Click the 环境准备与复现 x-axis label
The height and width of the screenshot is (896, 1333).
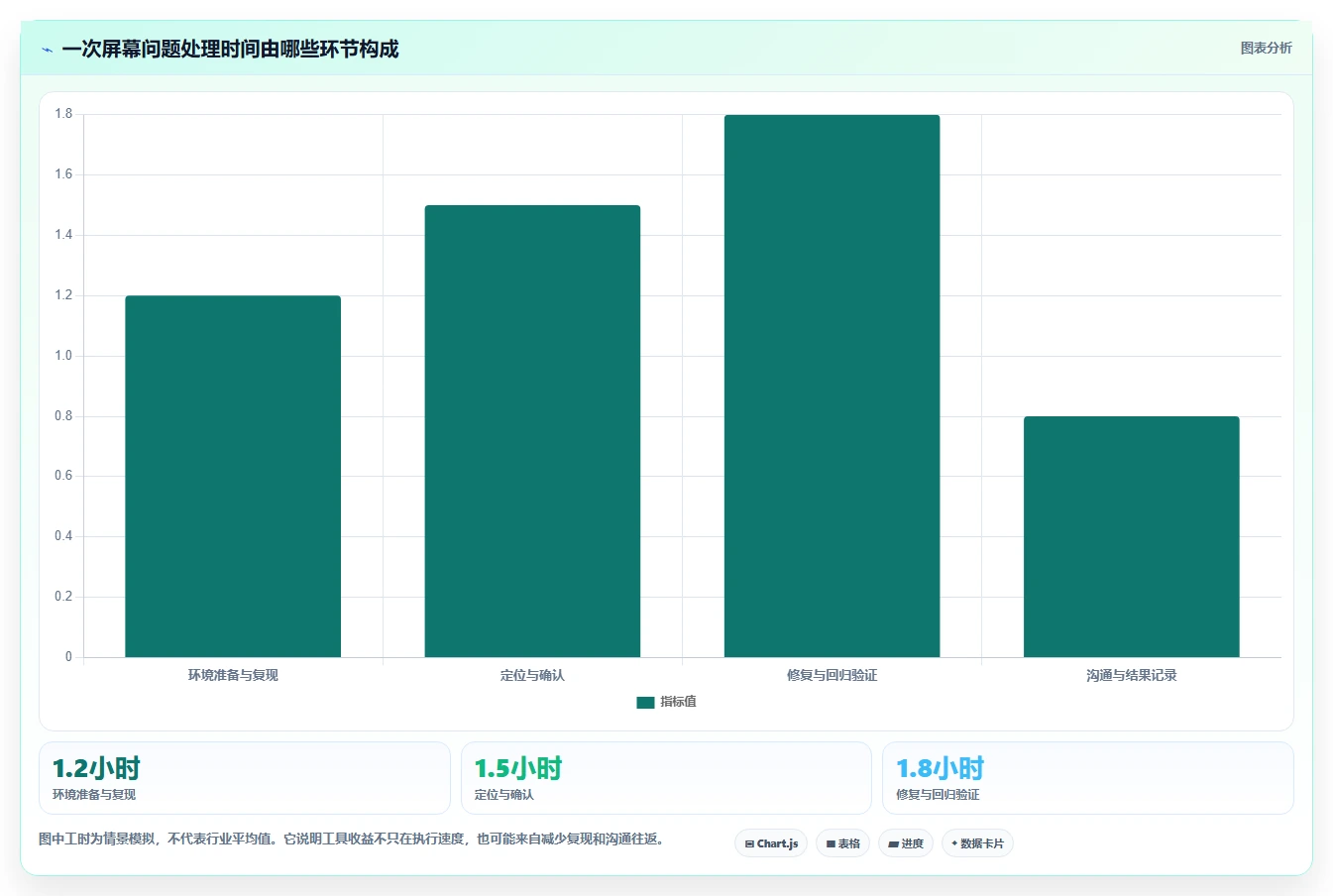click(233, 675)
